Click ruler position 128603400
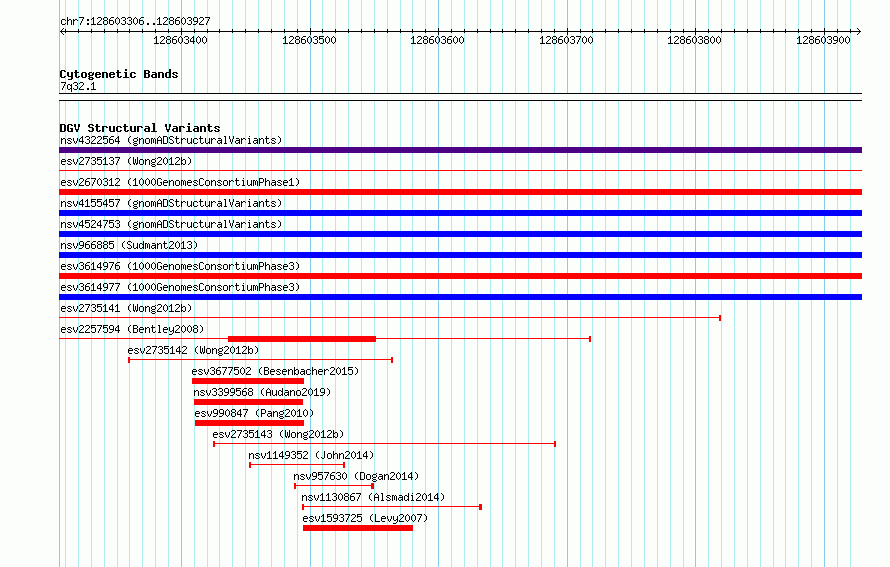The width and height of the screenshot is (890, 567). coord(180,40)
